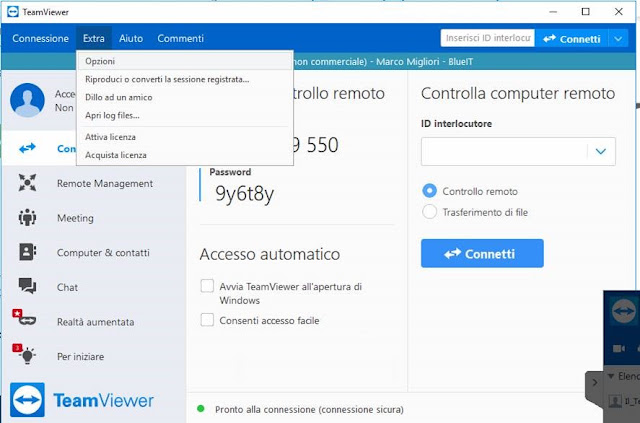Click the large blue Connetti button
Image resolution: width=640 pixels, height=423 pixels.
(482, 253)
